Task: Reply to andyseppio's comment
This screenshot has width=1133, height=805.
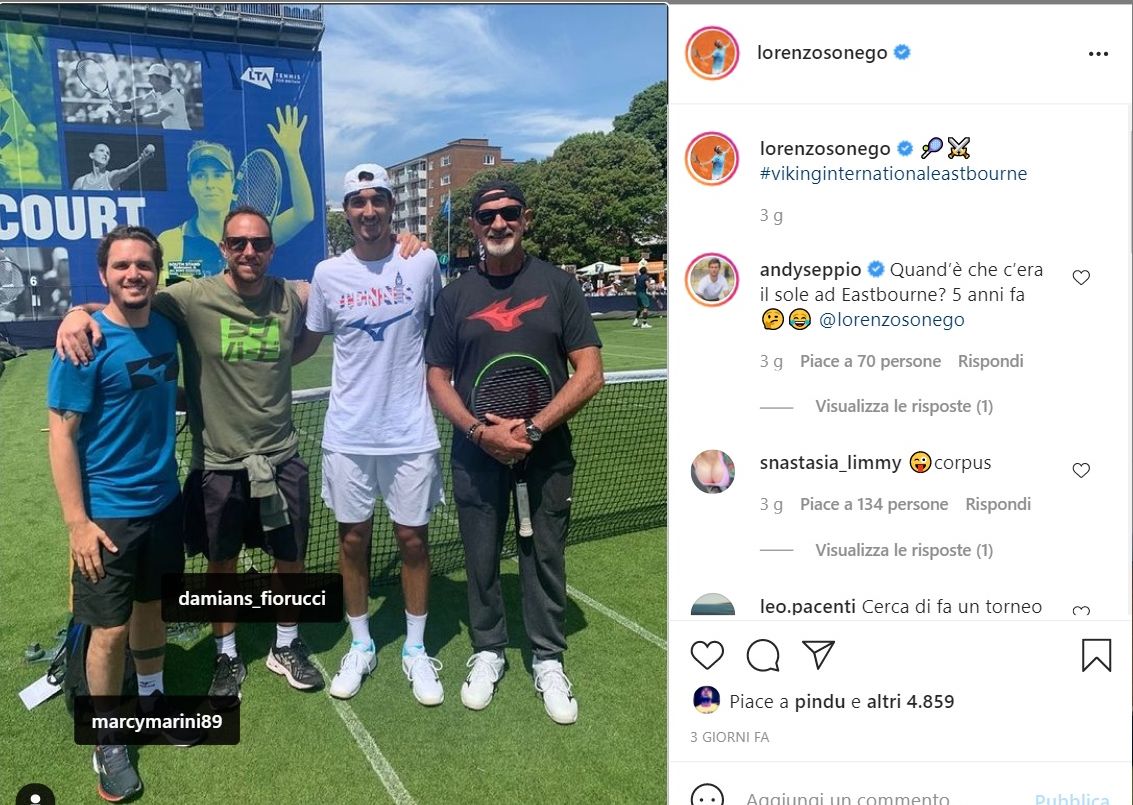Action: coord(990,361)
